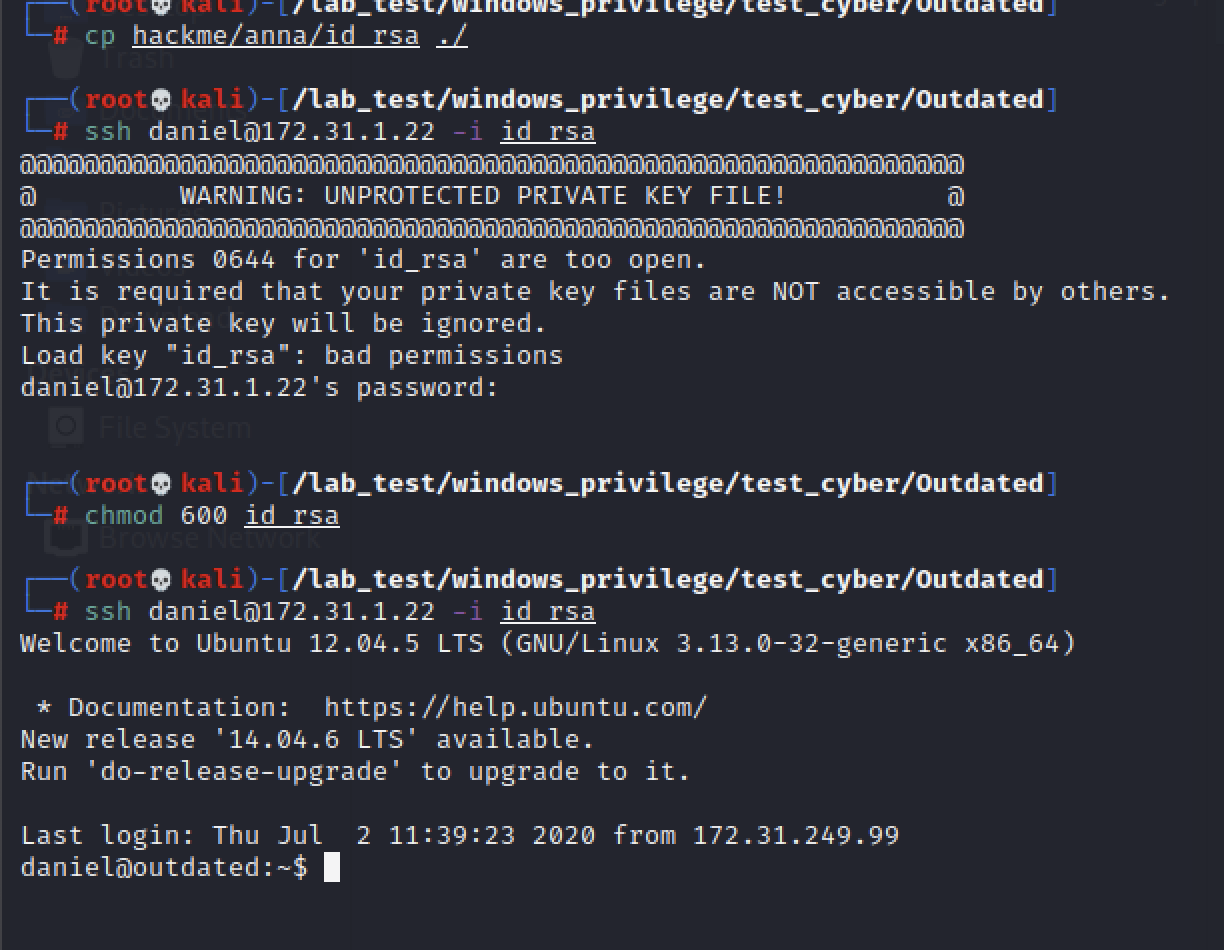The image size is (1224, 950).
Task: Click the daniel@172.31.1.22's password prompt line
Action: [x=259, y=388]
